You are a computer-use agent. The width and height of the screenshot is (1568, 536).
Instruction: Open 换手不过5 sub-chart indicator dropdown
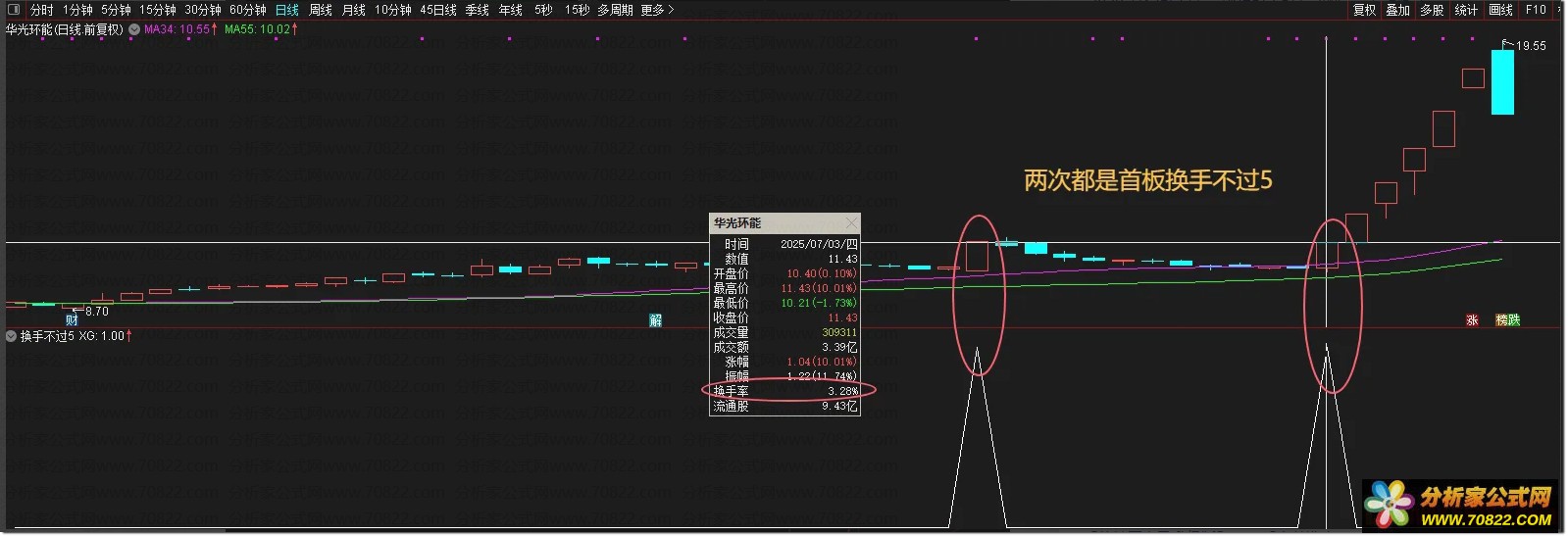point(12,336)
